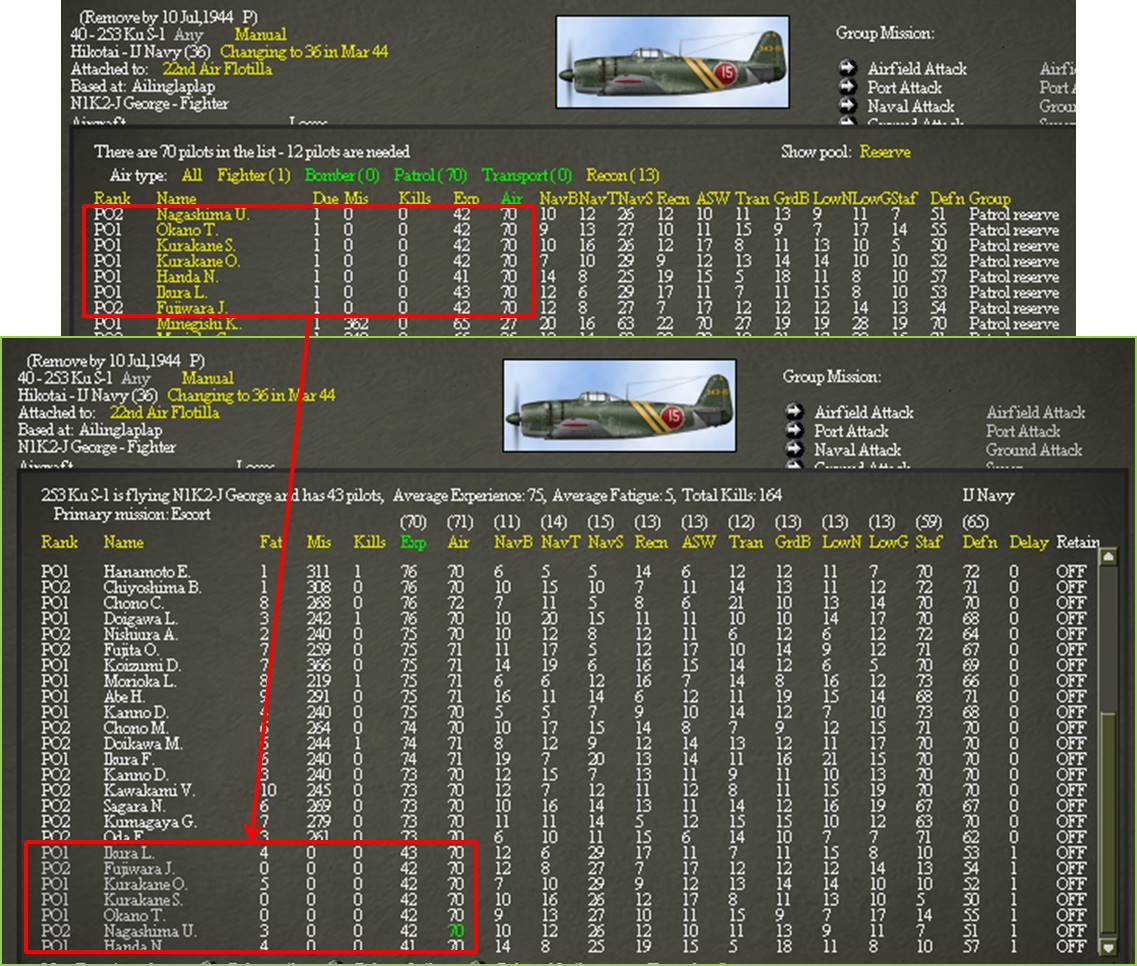Toggle Retain OFF for Morioka L.

[1070, 681]
